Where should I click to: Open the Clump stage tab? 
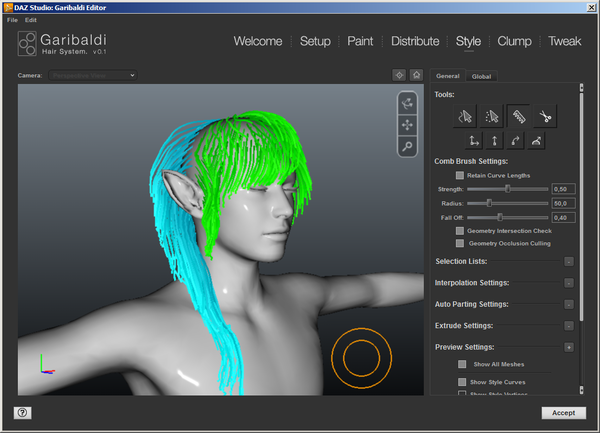[x=514, y=41]
